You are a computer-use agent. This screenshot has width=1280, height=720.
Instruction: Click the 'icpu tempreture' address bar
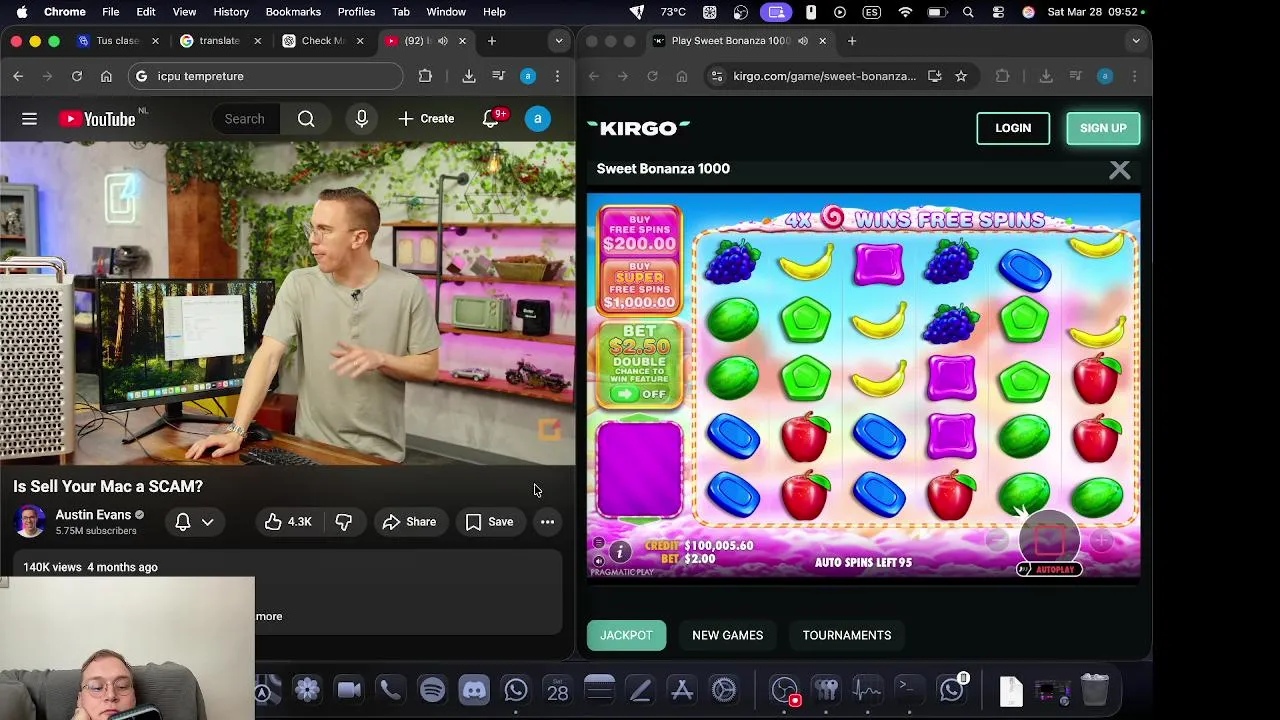[265, 76]
